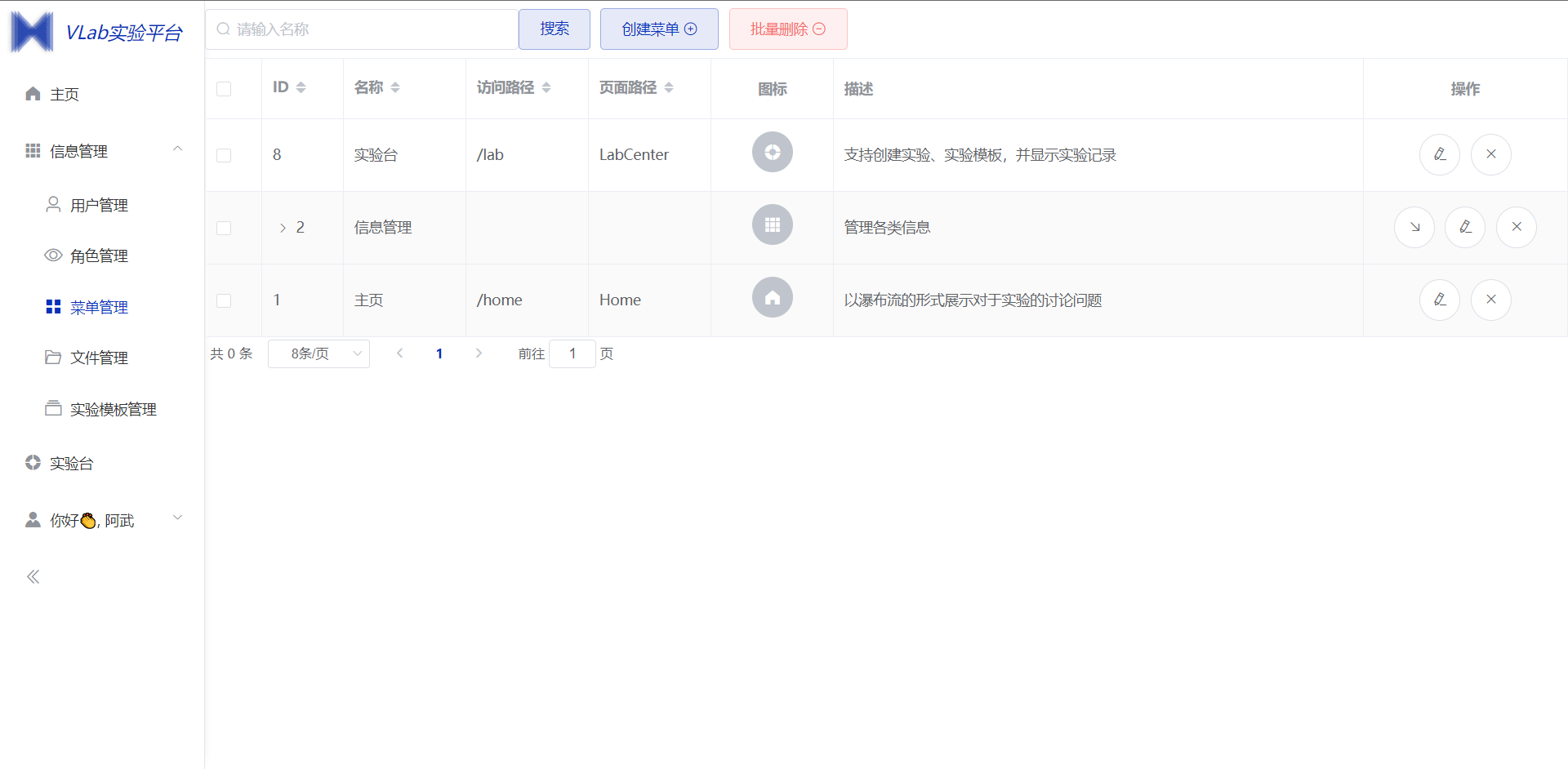The image size is (1568, 769).
Task: Collapse the sidebar with double-arrow icon
Action: (x=33, y=577)
